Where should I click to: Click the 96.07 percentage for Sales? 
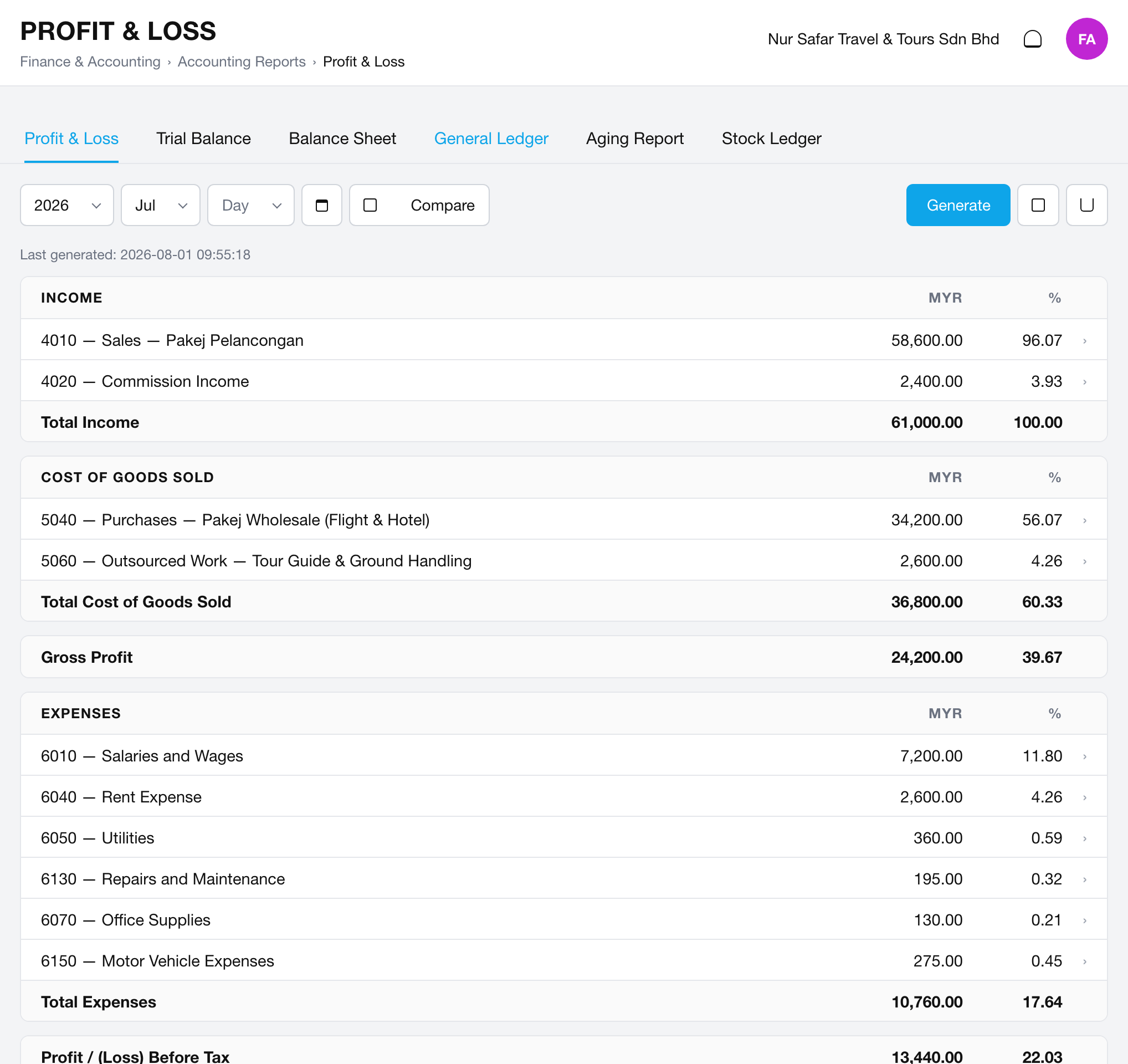[1042, 340]
